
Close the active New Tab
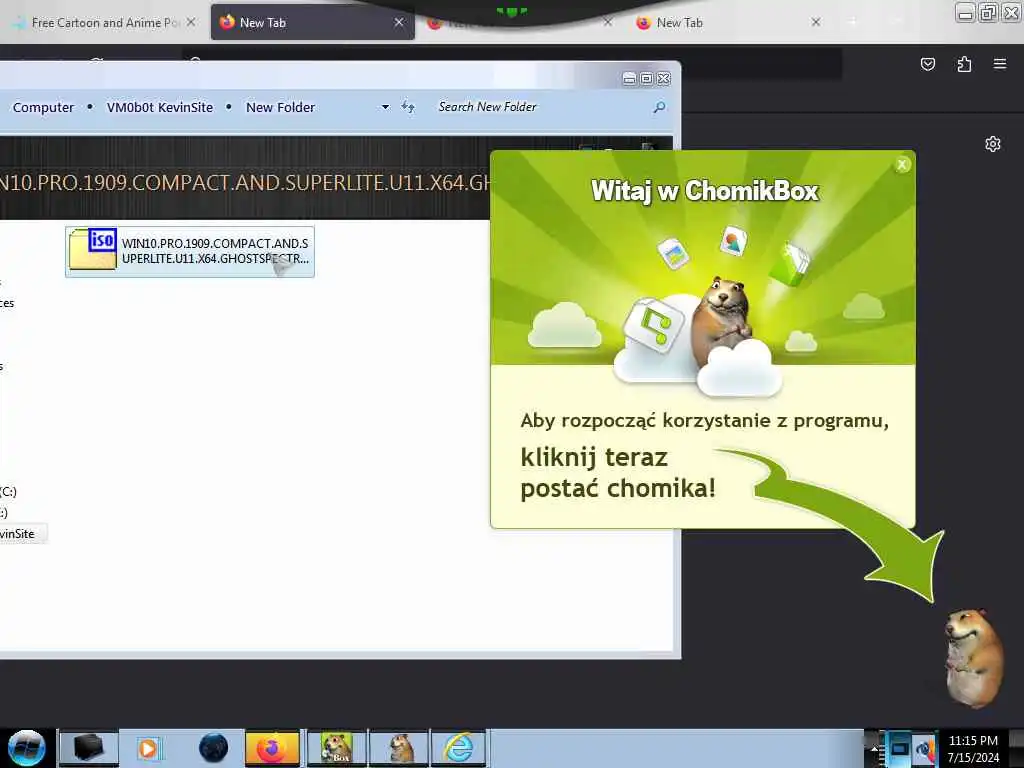[x=399, y=22]
